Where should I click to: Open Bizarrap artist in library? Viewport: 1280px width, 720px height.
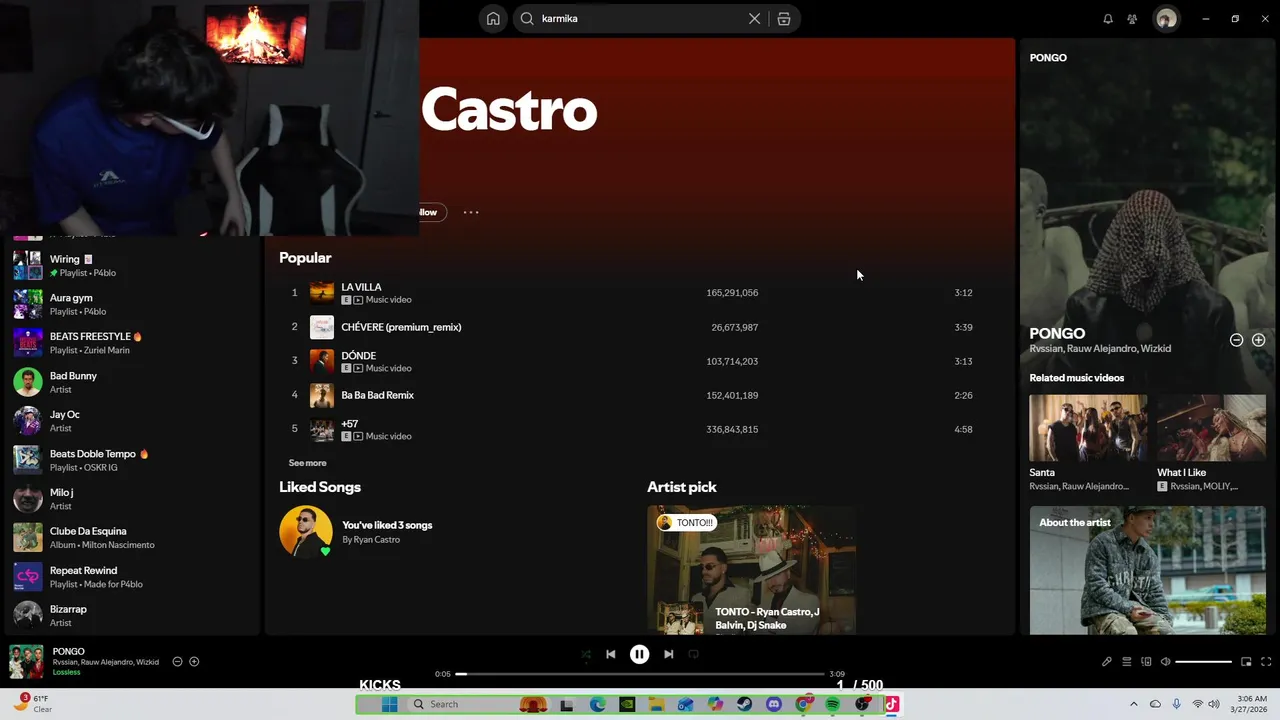pyautogui.click(x=130, y=615)
